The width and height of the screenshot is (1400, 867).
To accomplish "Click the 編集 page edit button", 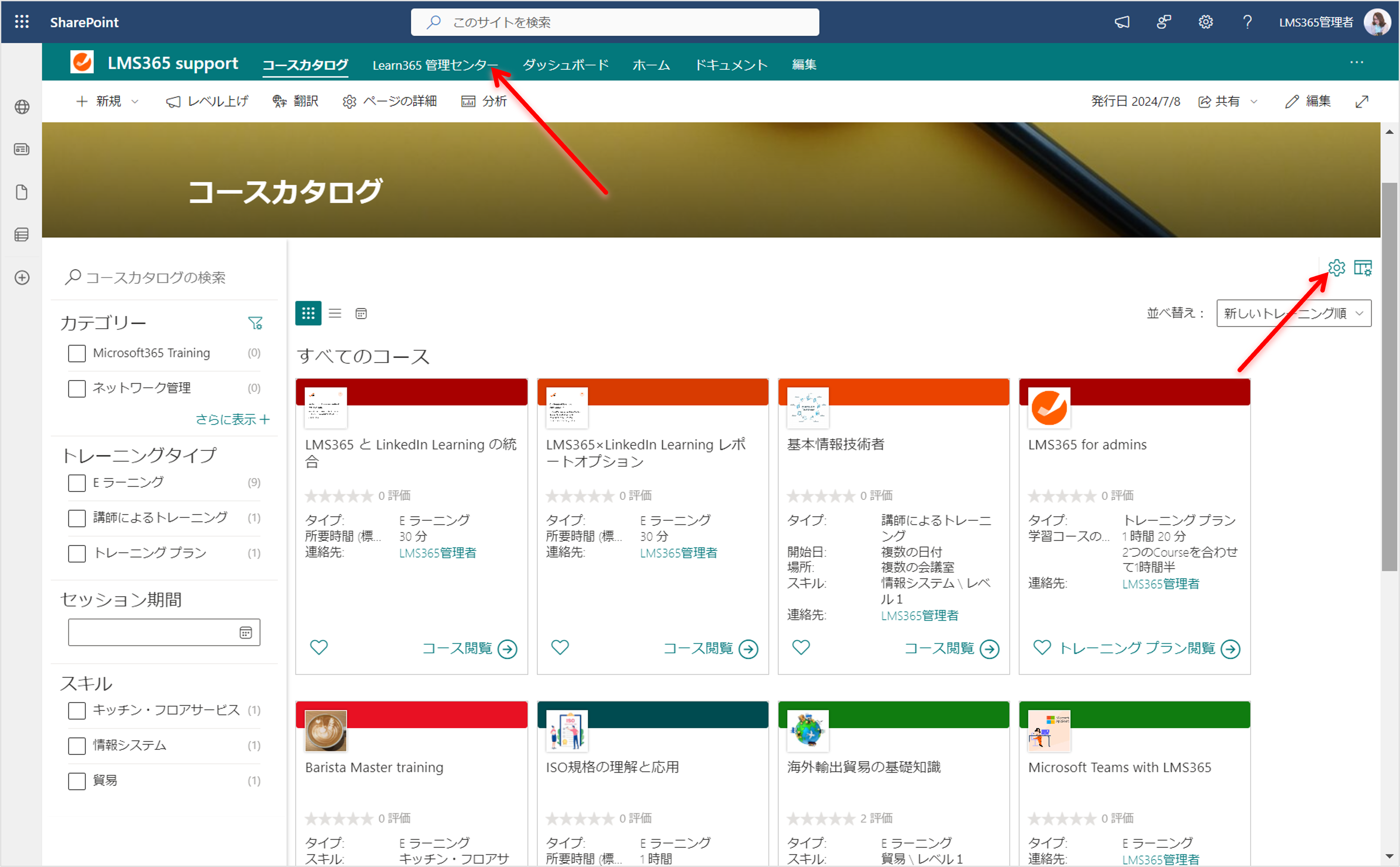I will (1308, 101).
